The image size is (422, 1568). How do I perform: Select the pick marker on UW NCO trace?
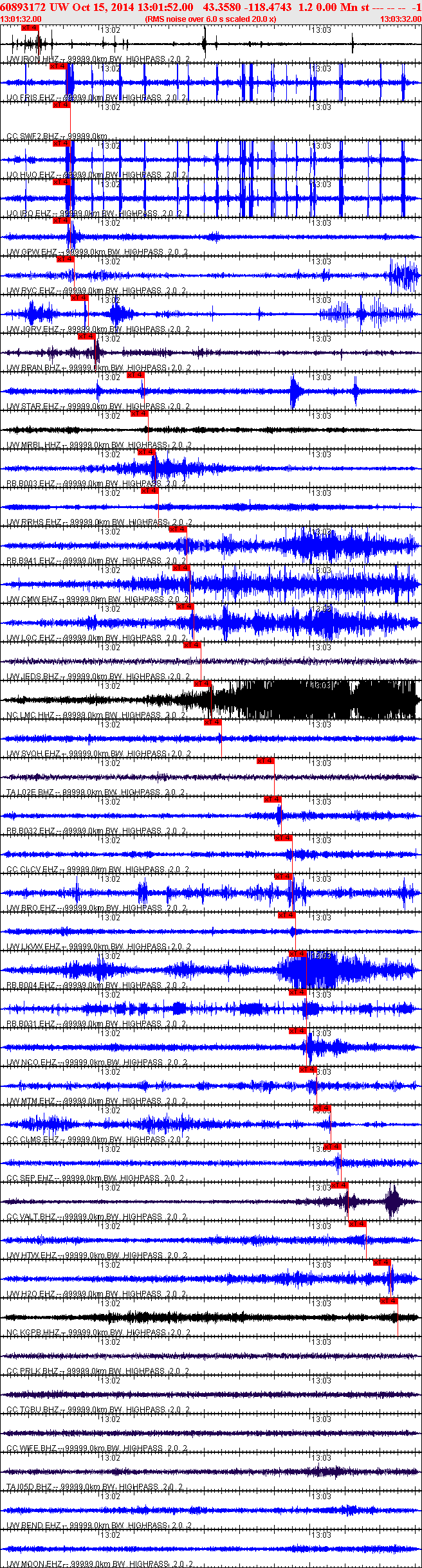tap(297, 1031)
